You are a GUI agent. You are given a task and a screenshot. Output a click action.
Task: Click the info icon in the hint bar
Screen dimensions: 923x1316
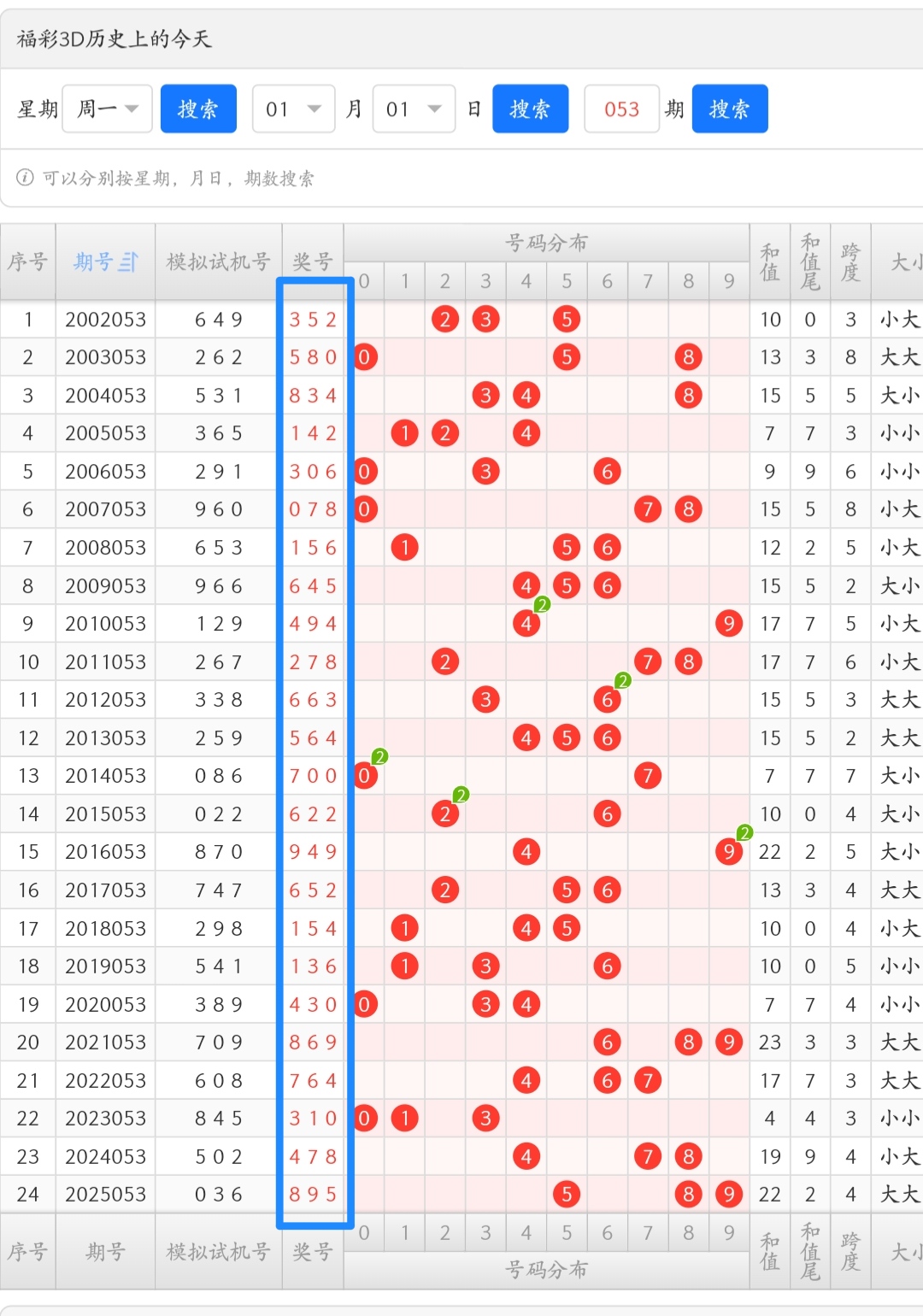click(x=26, y=178)
